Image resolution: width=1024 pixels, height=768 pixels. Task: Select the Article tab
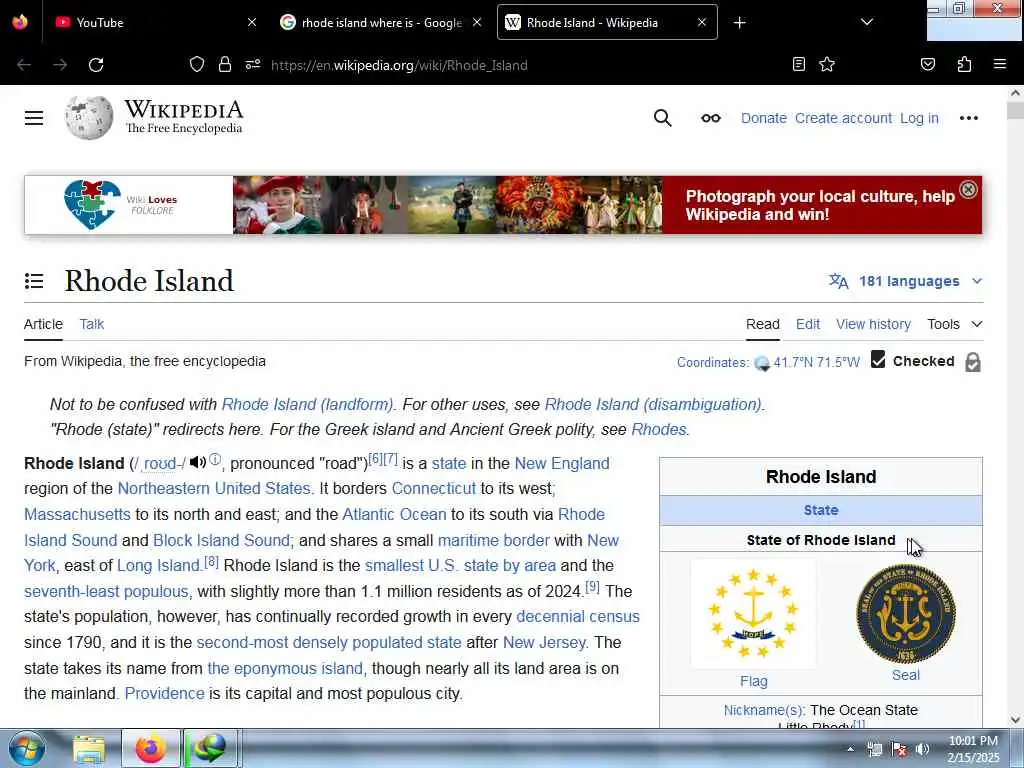point(43,324)
